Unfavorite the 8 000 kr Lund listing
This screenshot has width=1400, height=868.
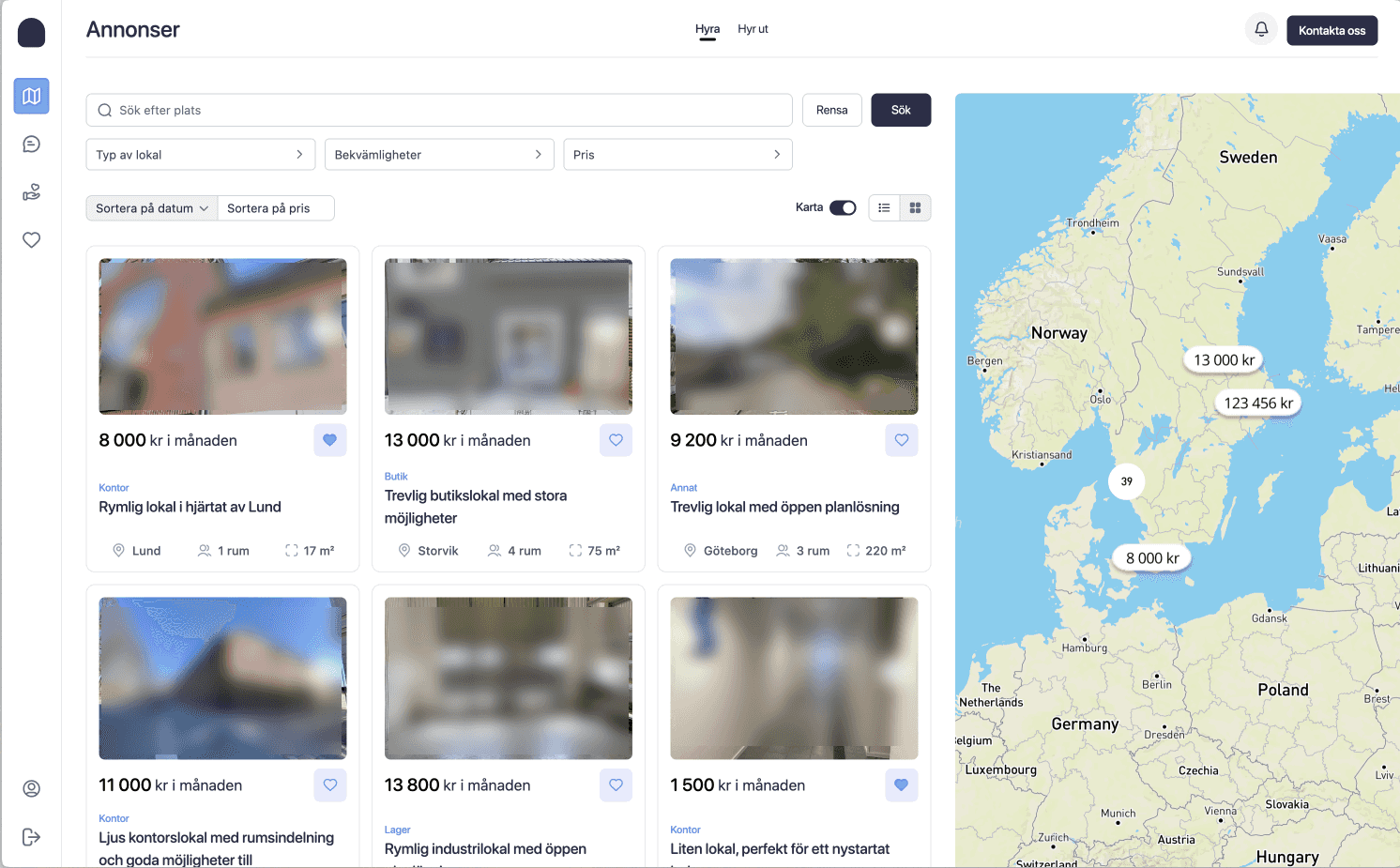[x=329, y=440]
